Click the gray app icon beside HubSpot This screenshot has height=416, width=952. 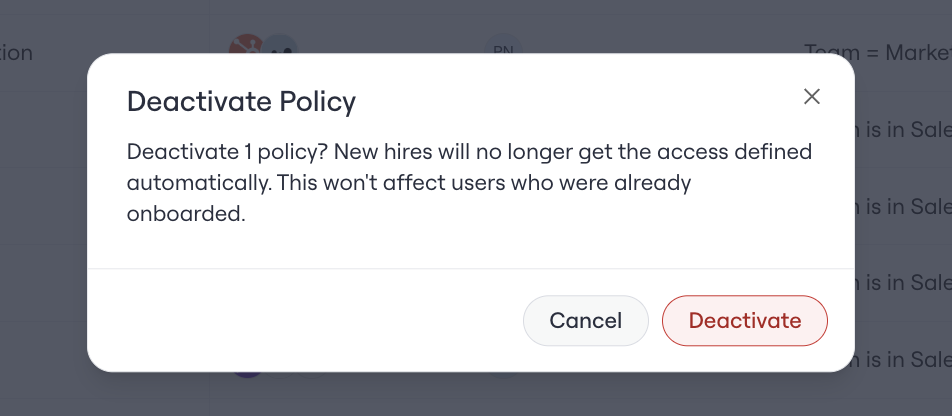280,46
